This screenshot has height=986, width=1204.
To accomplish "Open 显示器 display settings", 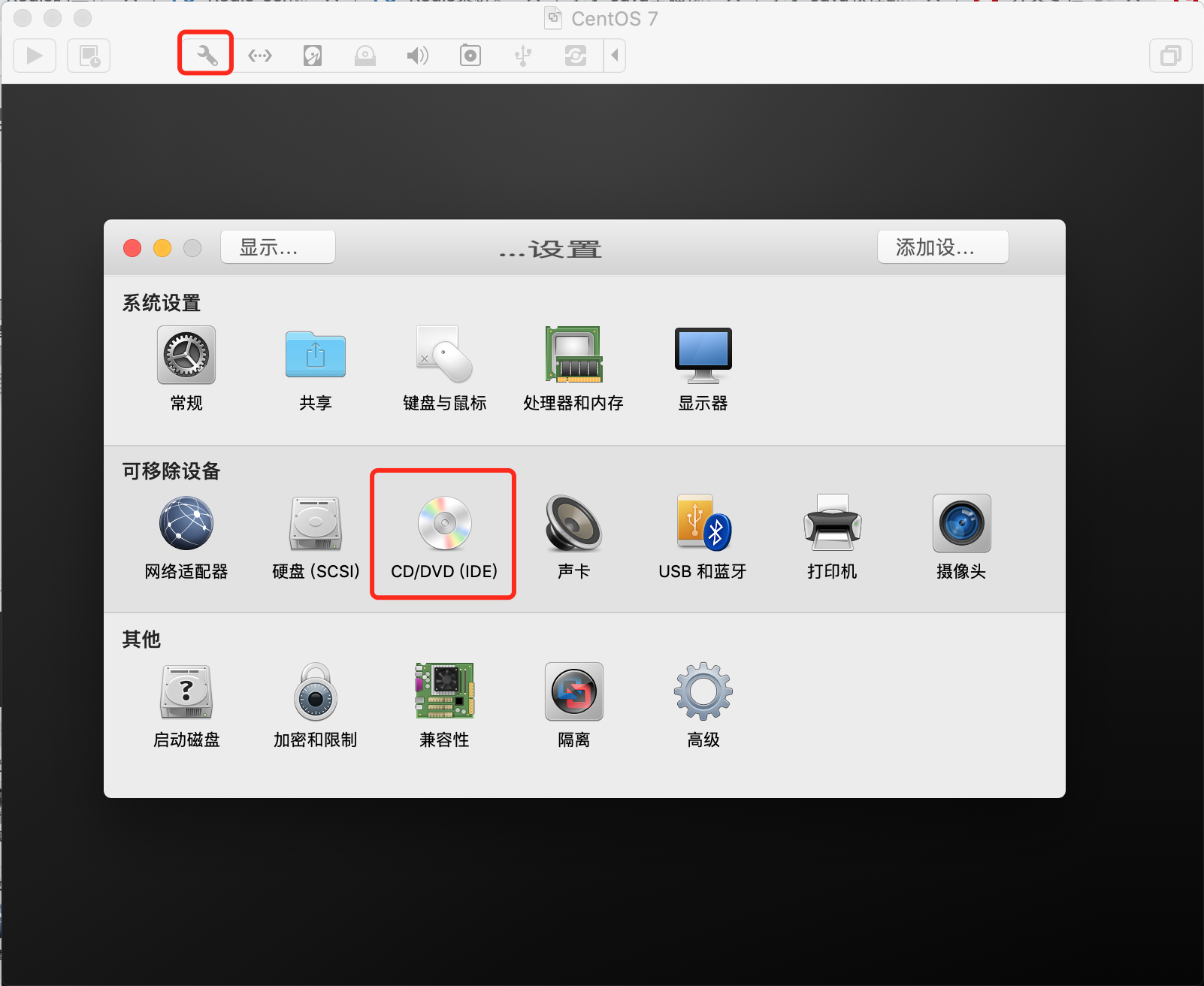I will (703, 369).
